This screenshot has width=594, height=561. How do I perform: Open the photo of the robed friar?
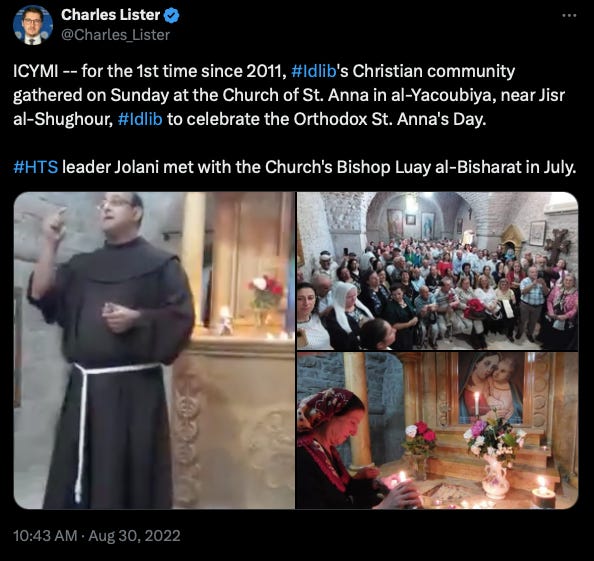pyautogui.click(x=154, y=350)
